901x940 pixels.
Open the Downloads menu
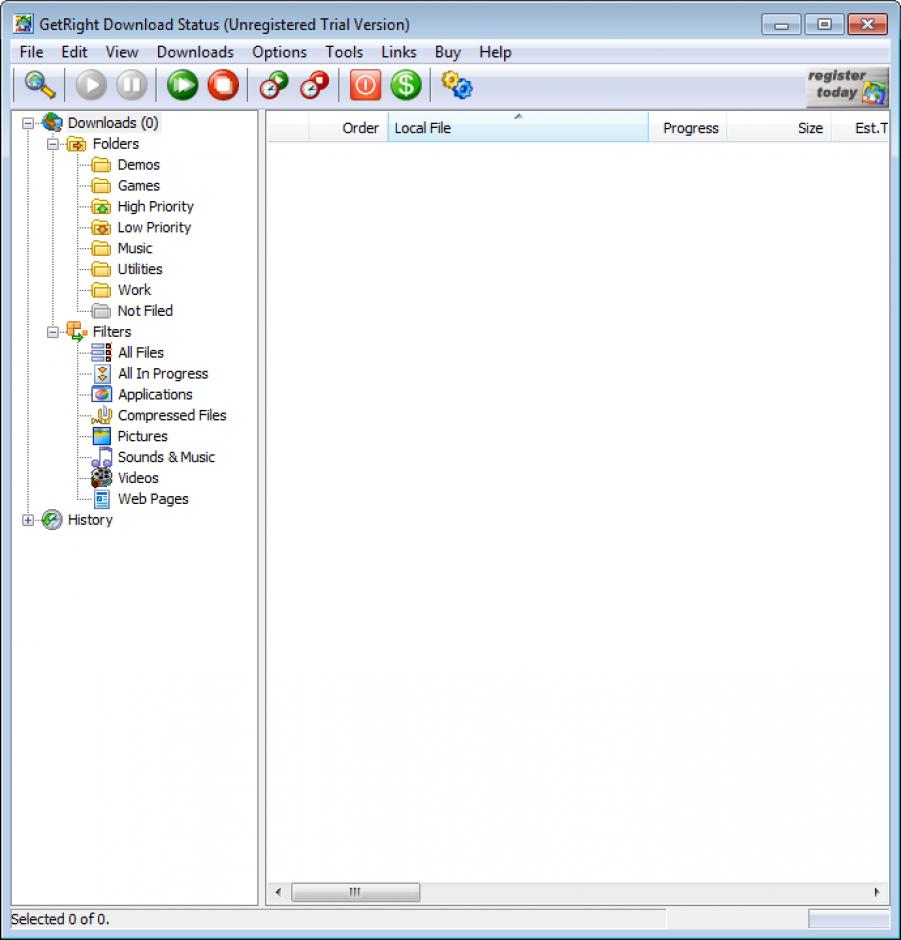[x=195, y=52]
